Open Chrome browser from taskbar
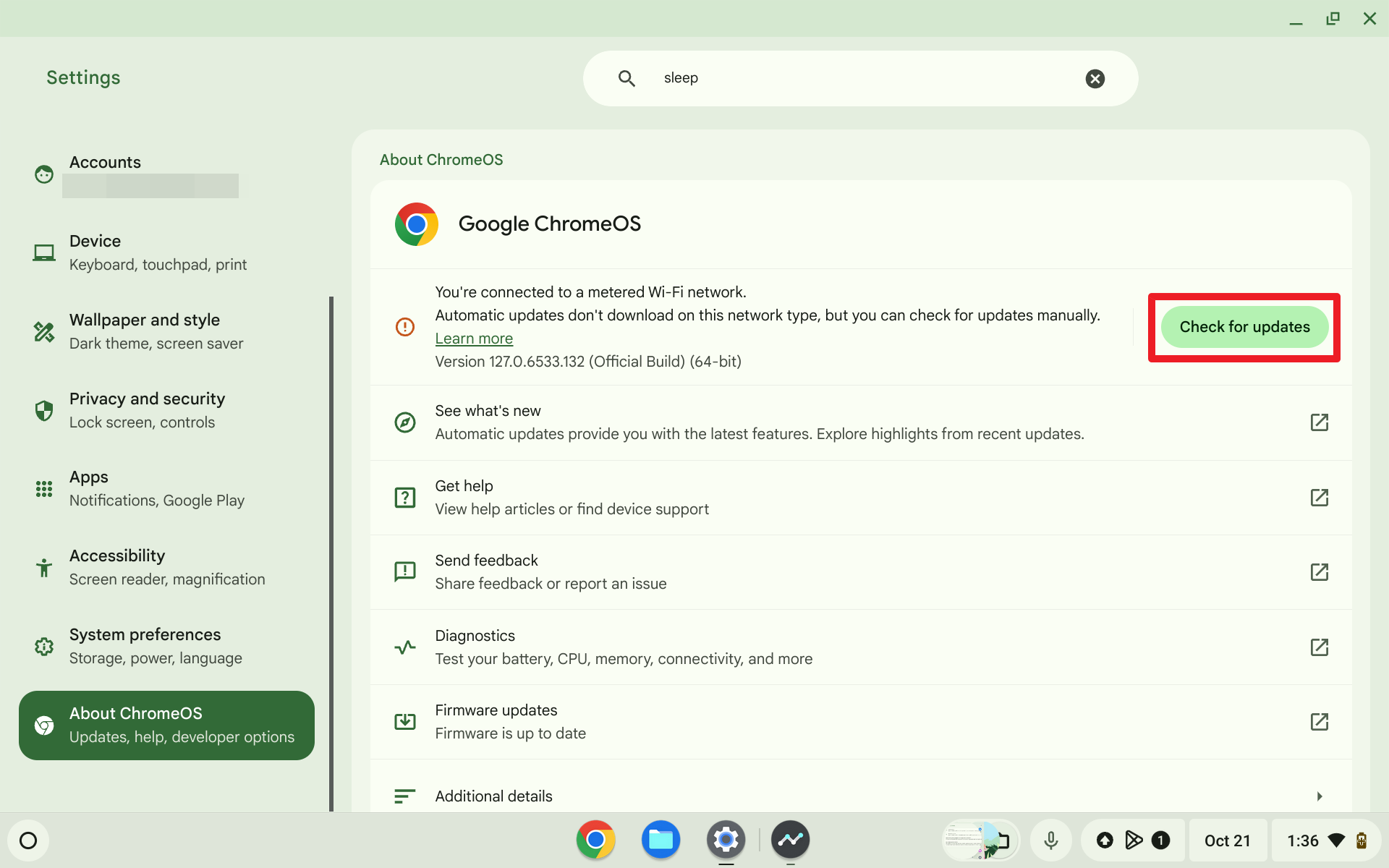 (x=596, y=840)
